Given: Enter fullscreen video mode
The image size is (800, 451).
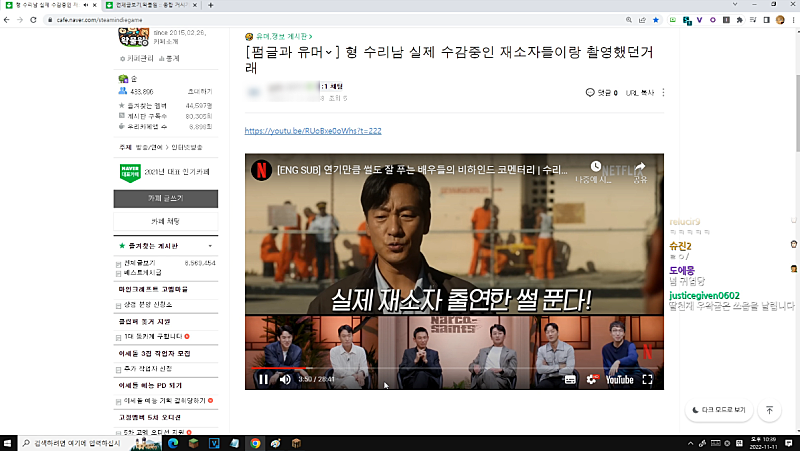Looking at the screenshot, I should tap(647, 380).
